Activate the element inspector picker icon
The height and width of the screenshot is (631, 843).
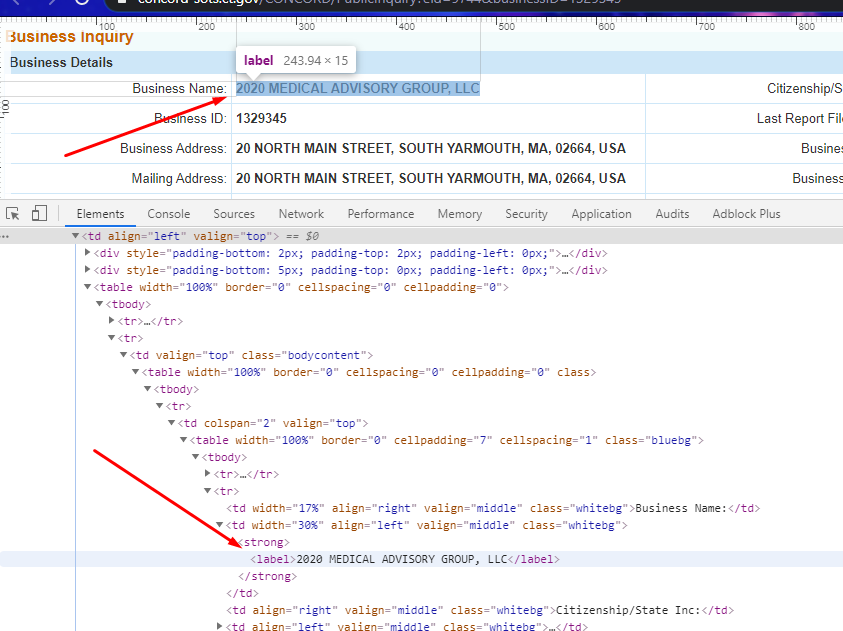click(13, 213)
